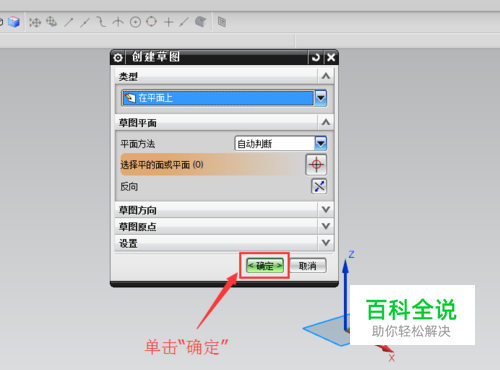Open the 在平面上 type dropdown
The image size is (500, 370).
[321, 98]
